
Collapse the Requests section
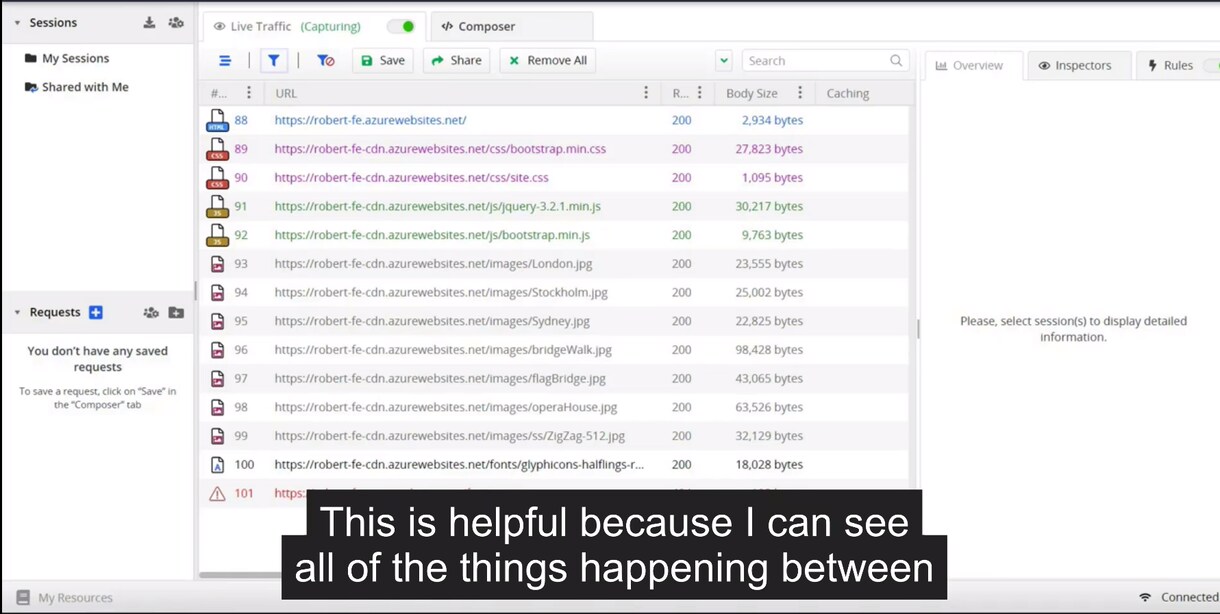click(x=17, y=313)
